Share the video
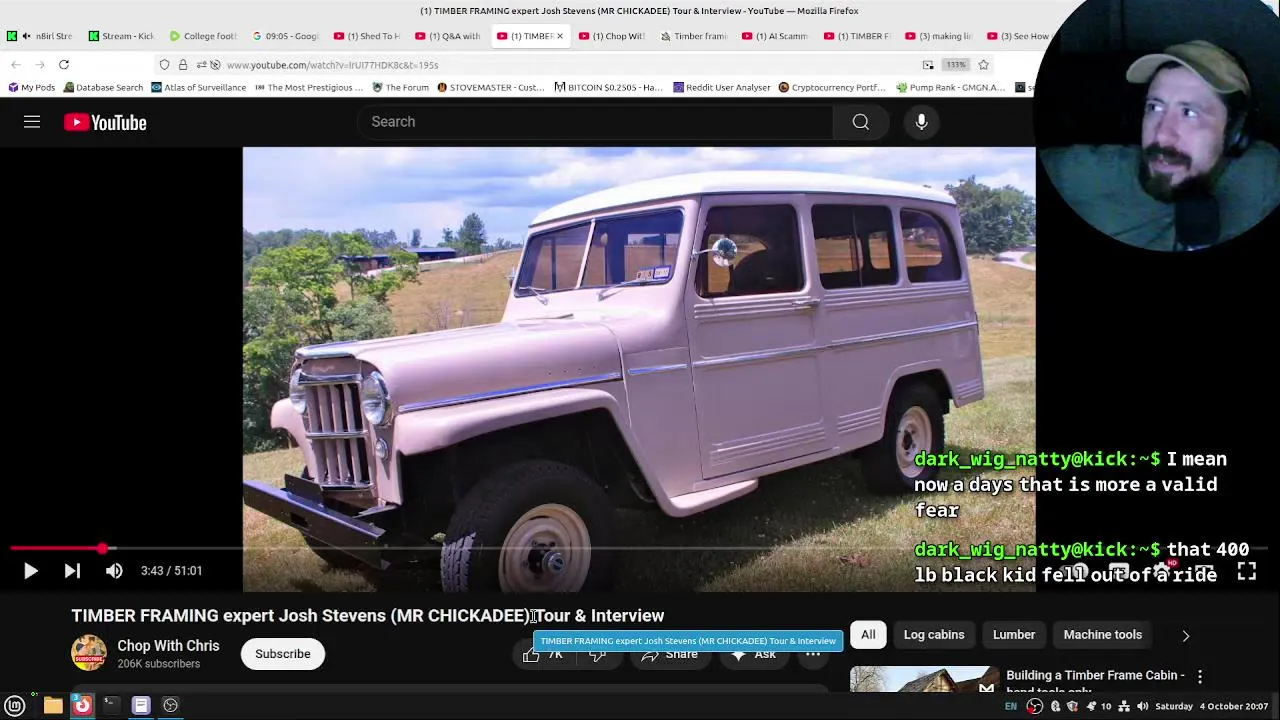 (x=669, y=654)
